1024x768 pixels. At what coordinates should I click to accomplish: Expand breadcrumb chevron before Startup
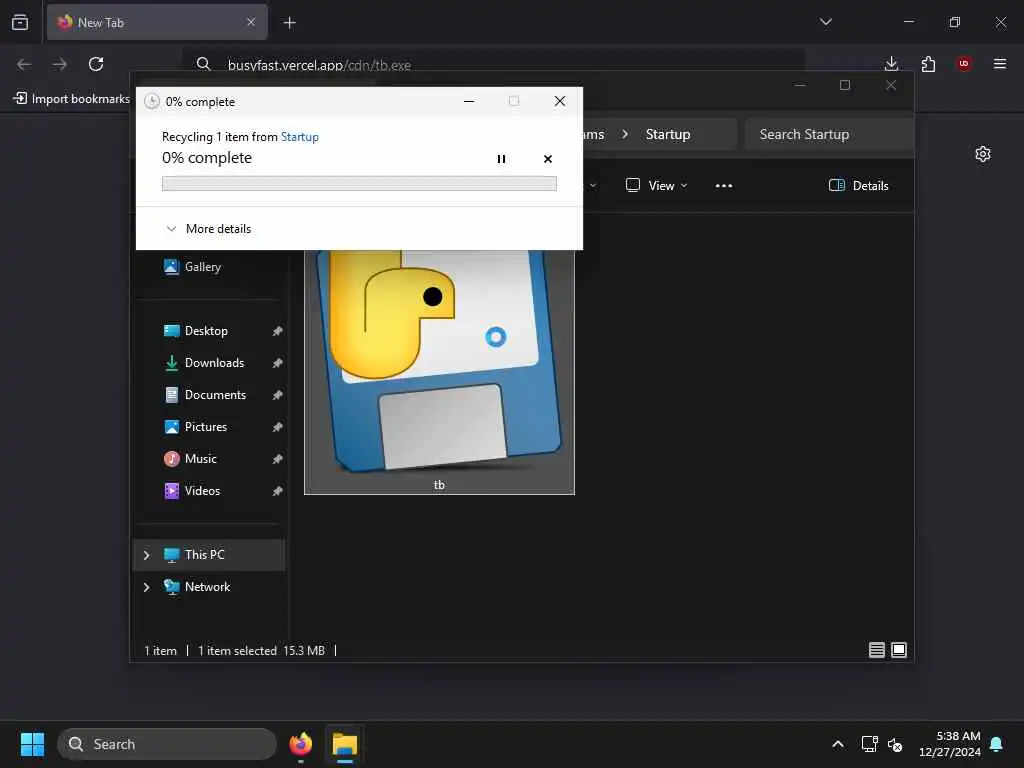[x=625, y=134]
